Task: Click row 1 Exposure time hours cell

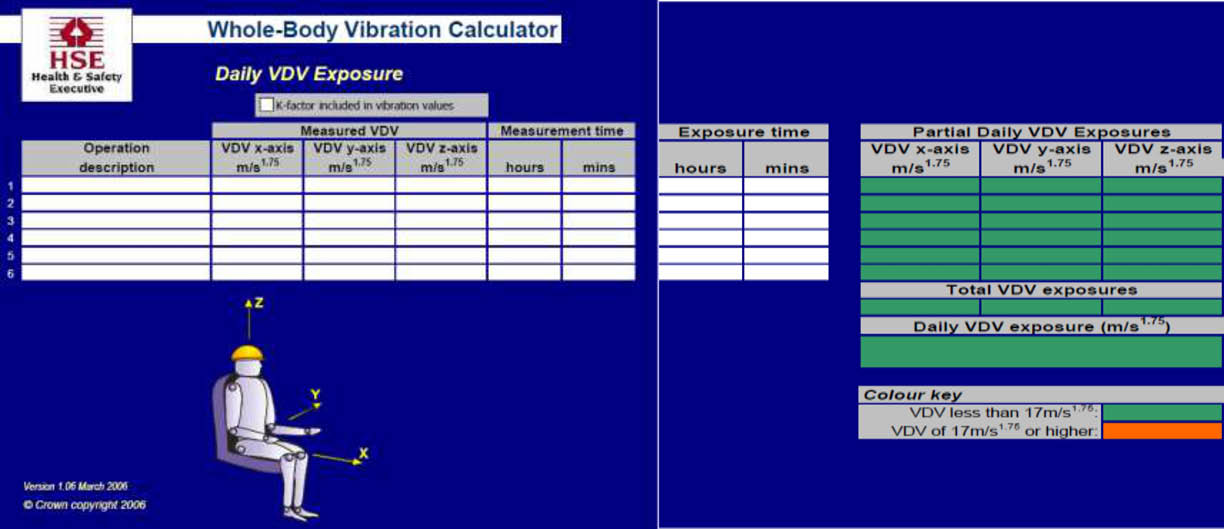Action: [x=700, y=185]
